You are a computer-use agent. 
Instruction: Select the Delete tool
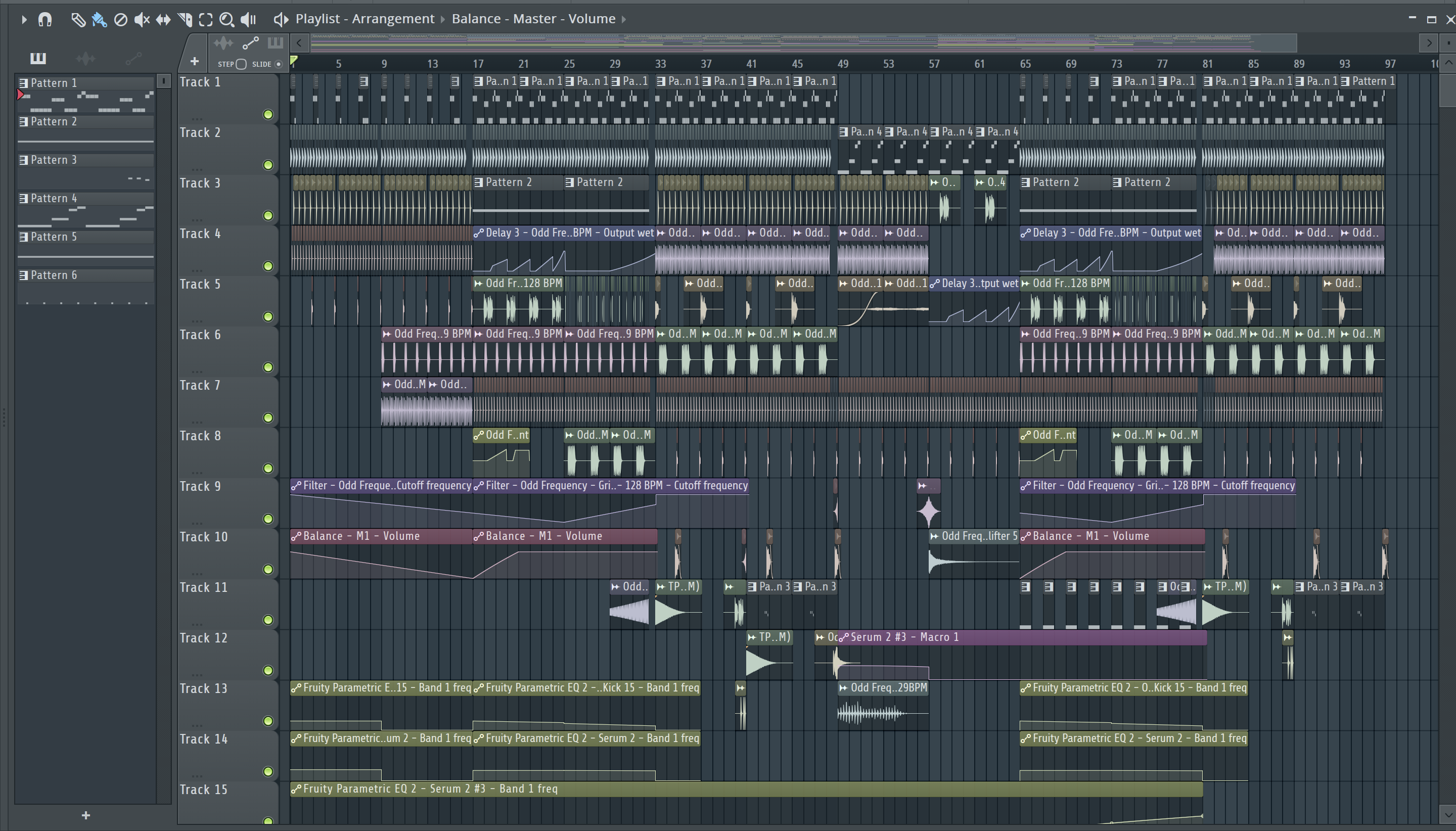point(120,19)
